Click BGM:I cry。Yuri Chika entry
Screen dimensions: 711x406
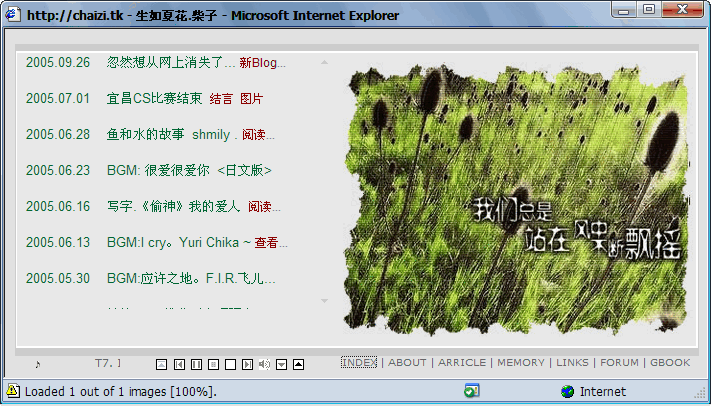click(x=179, y=243)
